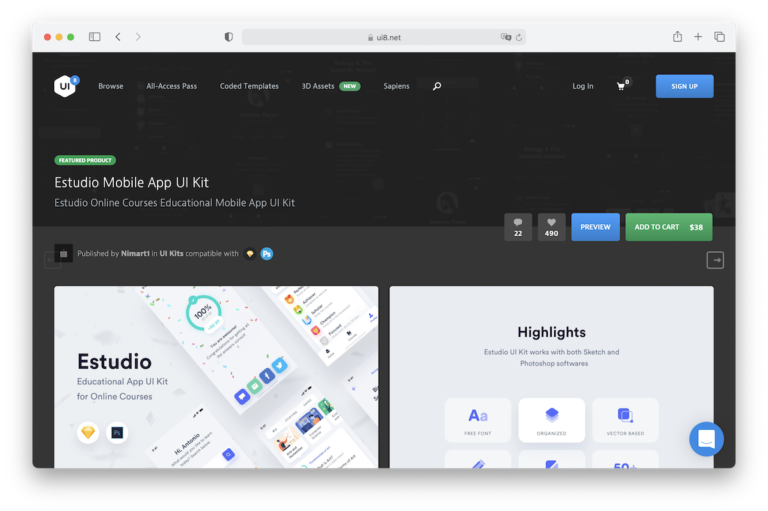
Task: Click the Safari privacy shield icon
Action: [x=228, y=37]
